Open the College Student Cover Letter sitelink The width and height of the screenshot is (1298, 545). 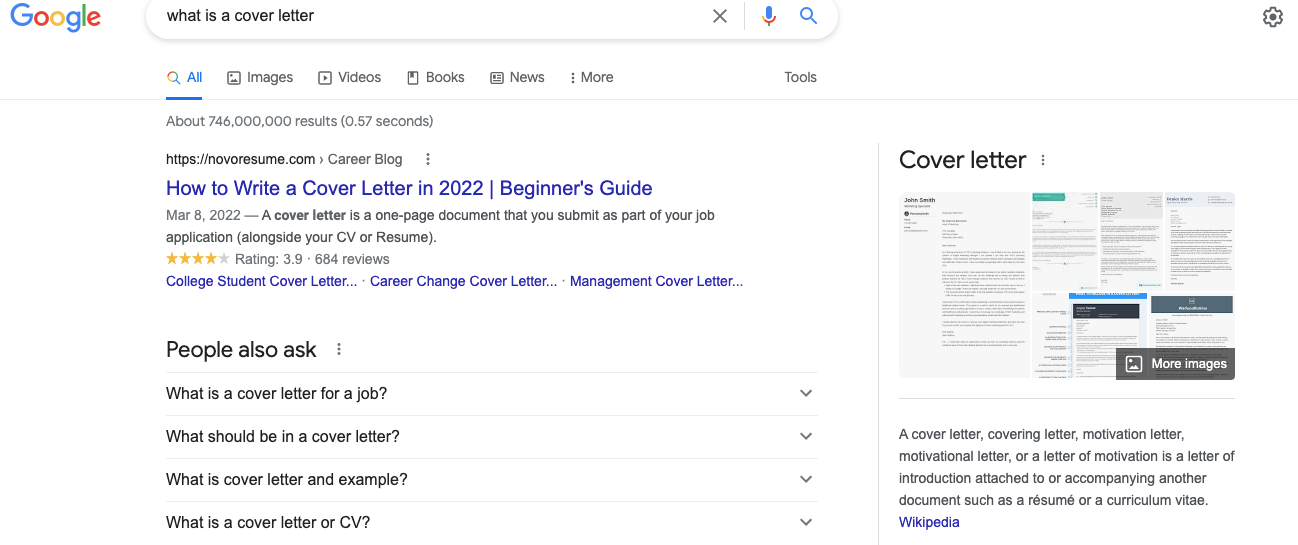point(261,281)
